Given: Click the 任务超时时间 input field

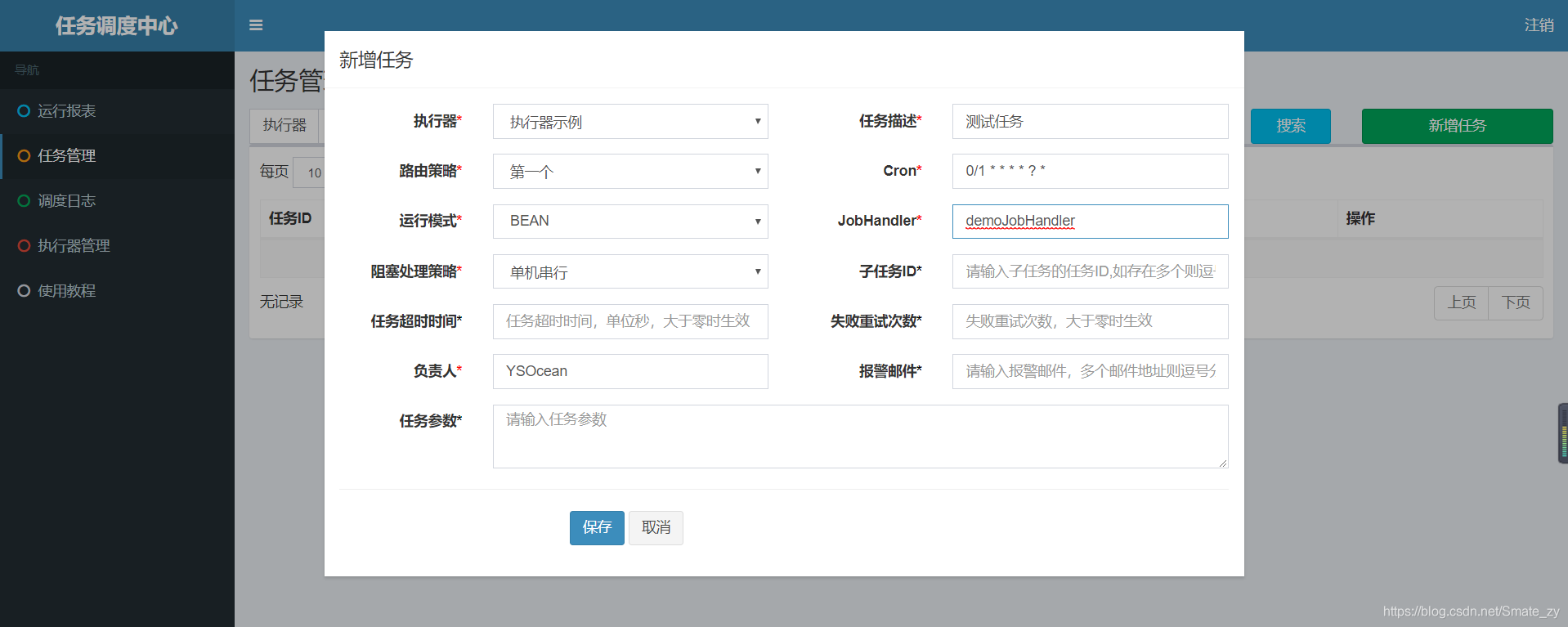Looking at the screenshot, I should click(x=630, y=321).
